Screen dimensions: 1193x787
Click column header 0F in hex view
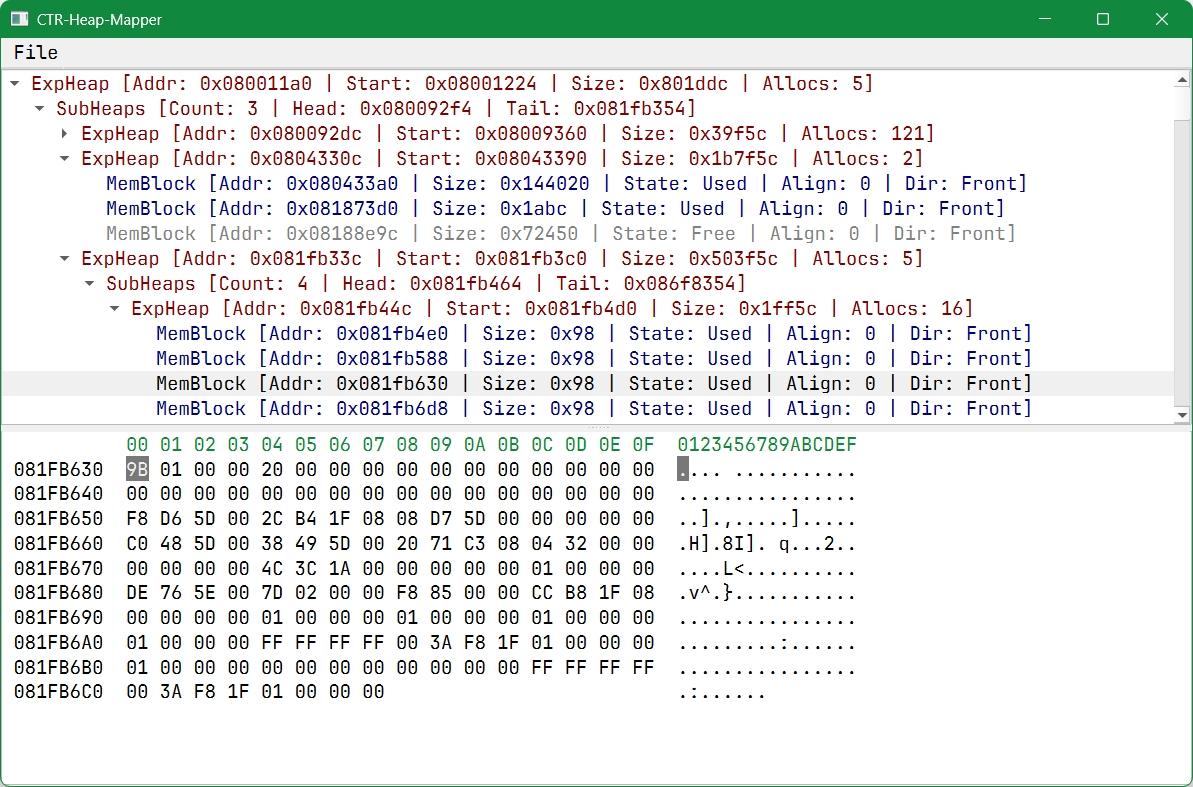point(644,444)
